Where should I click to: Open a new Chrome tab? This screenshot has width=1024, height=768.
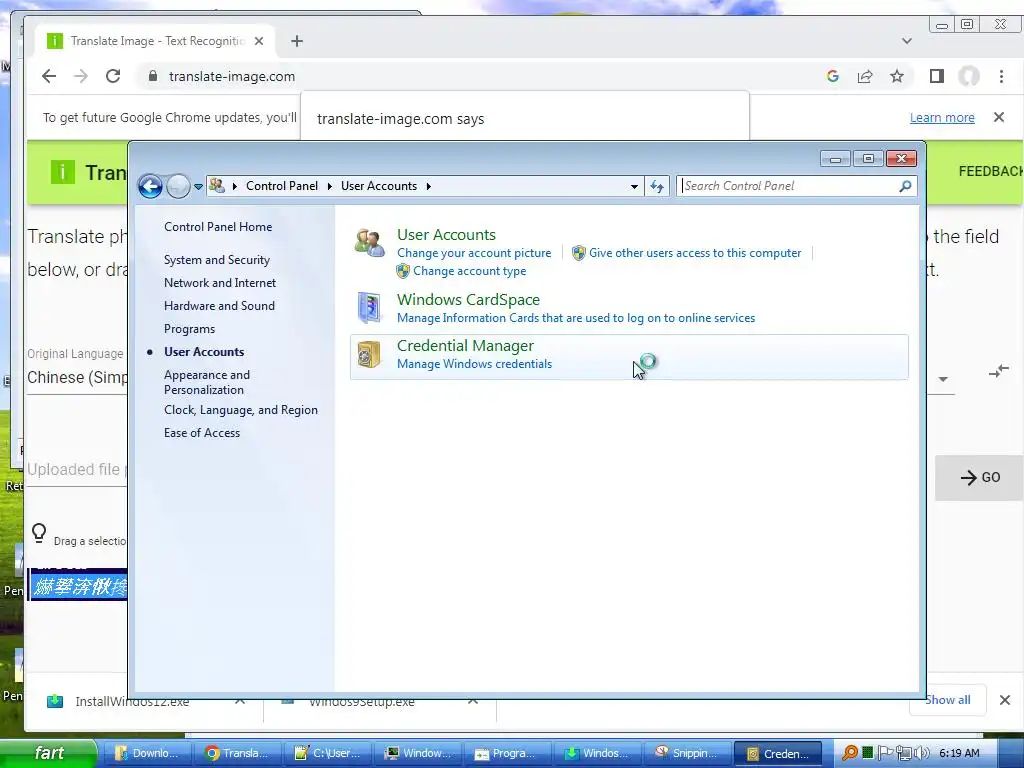296,41
